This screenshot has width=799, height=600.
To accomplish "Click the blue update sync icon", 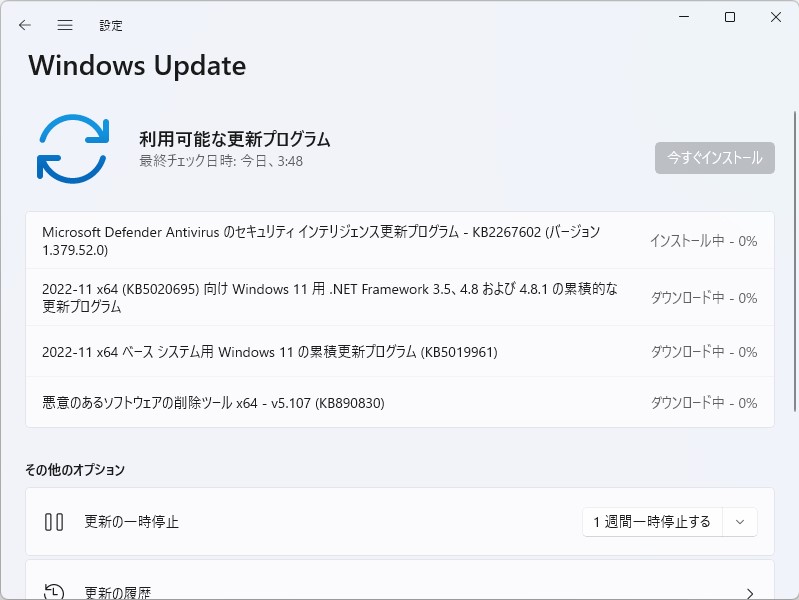I will coord(73,149).
